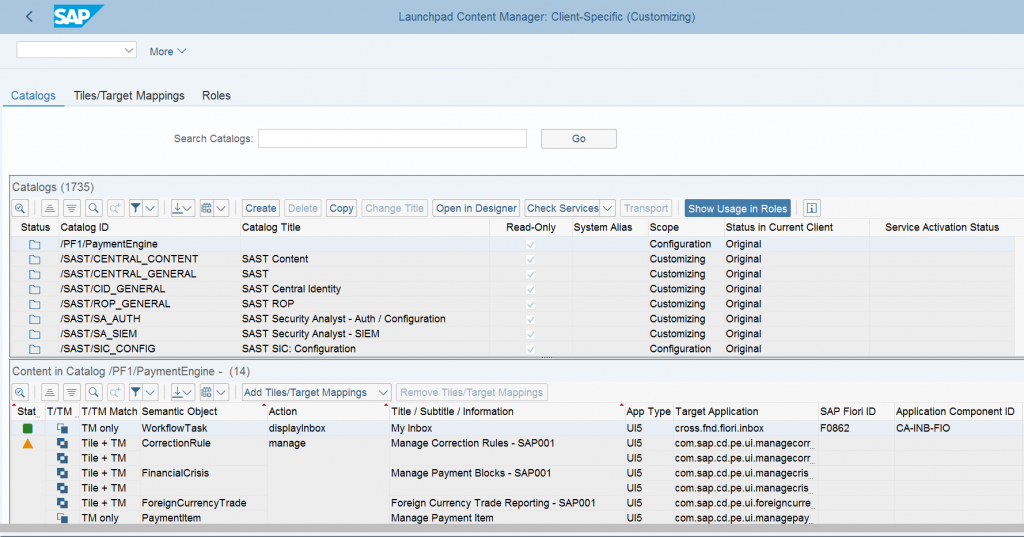
Task: Toggle Read-Only checkbox for /PF1/PaymentEngine
Action: point(530,244)
